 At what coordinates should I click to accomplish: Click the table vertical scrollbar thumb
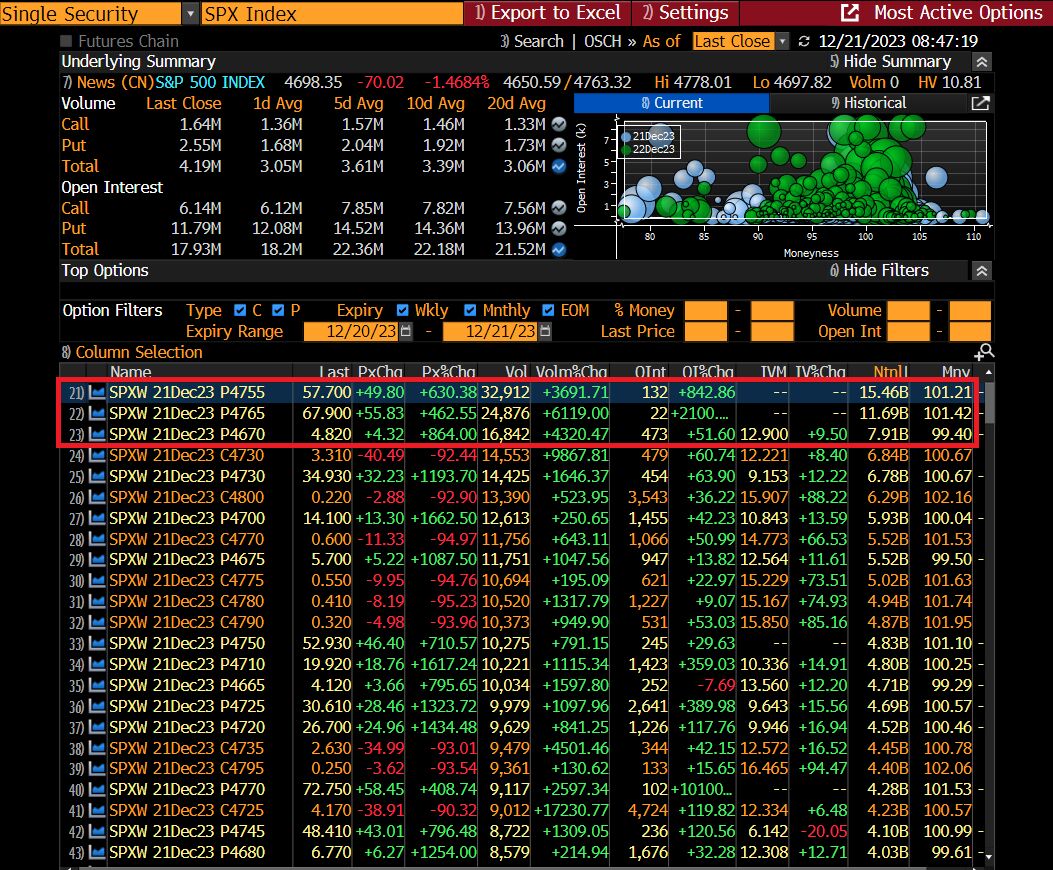(x=989, y=402)
